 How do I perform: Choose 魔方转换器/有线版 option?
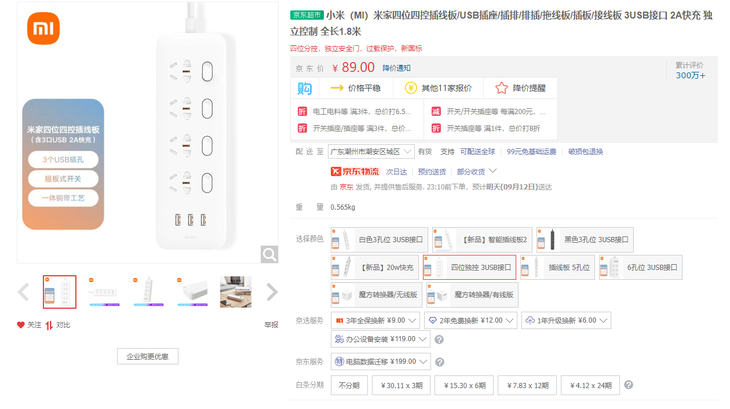pos(472,295)
